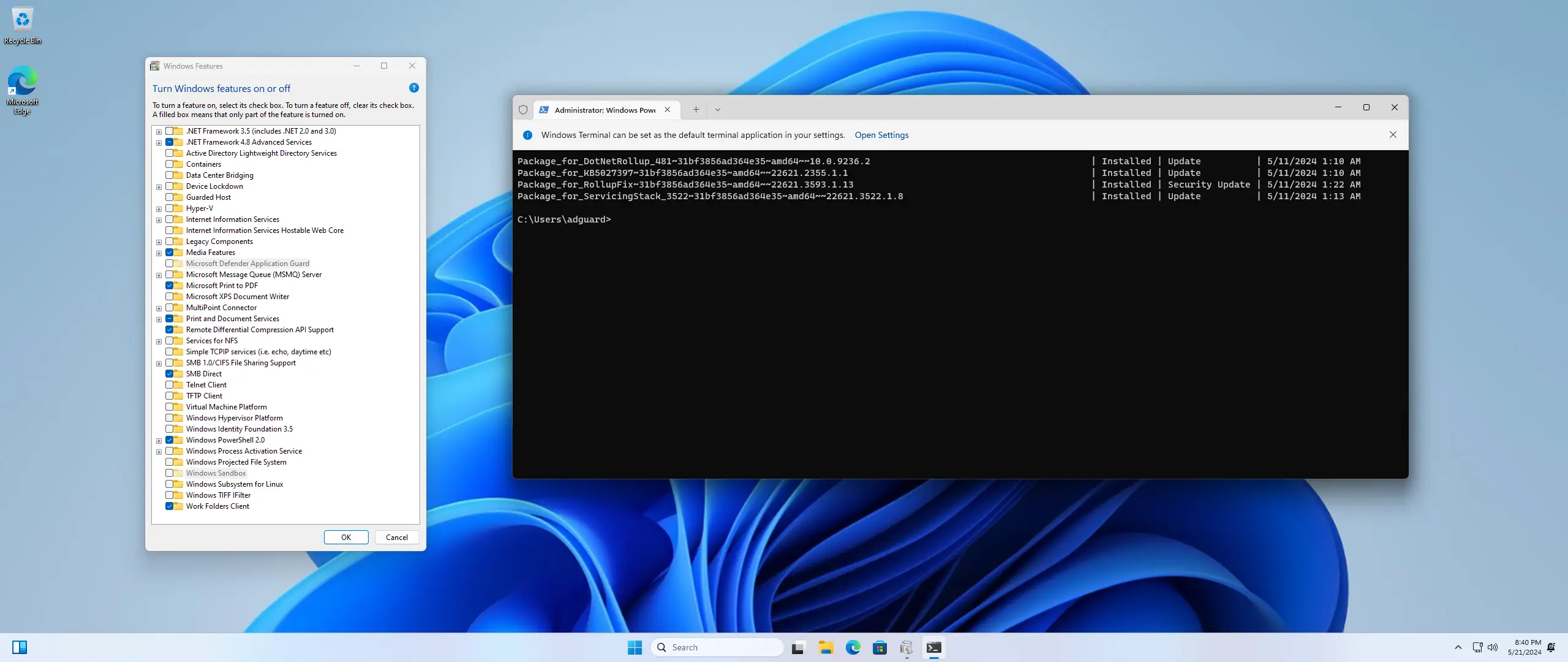Open Task View from taskbar
Screen dimensions: 1568x662
797,647
